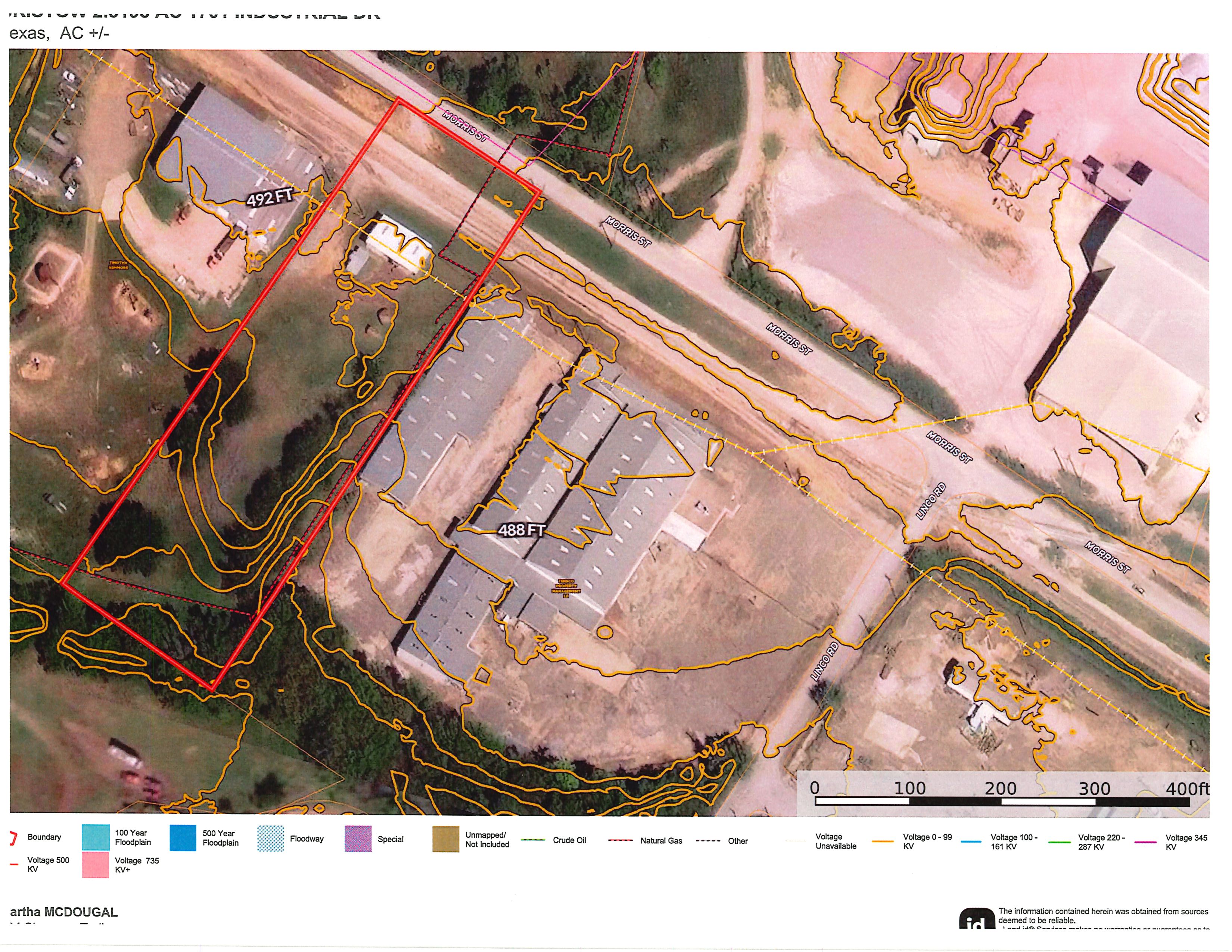Click the 'Crude Oil' legend label
This screenshot has width=1232, height=952.
[569, 840]
